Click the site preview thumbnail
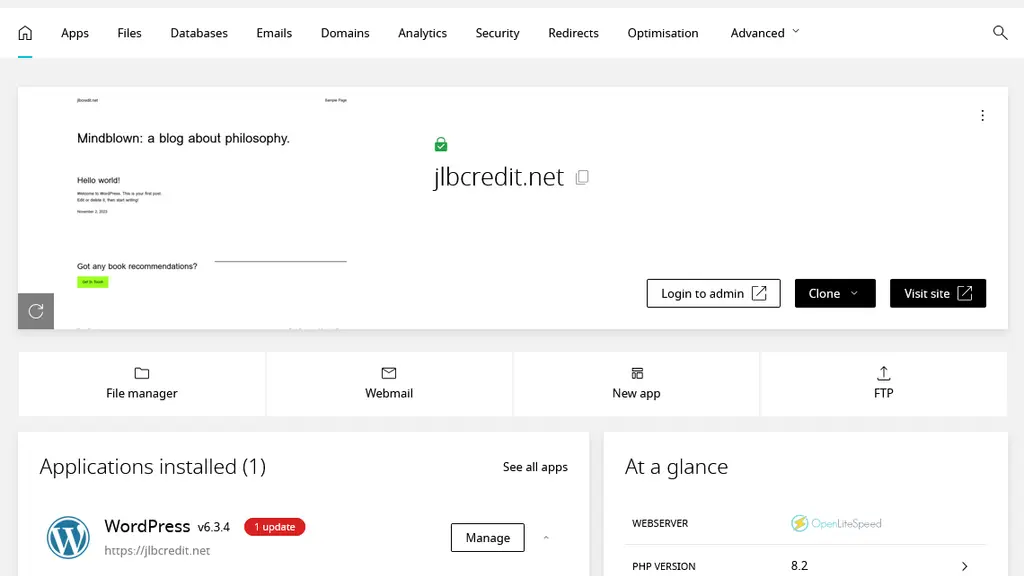 [x=212, y=208]
